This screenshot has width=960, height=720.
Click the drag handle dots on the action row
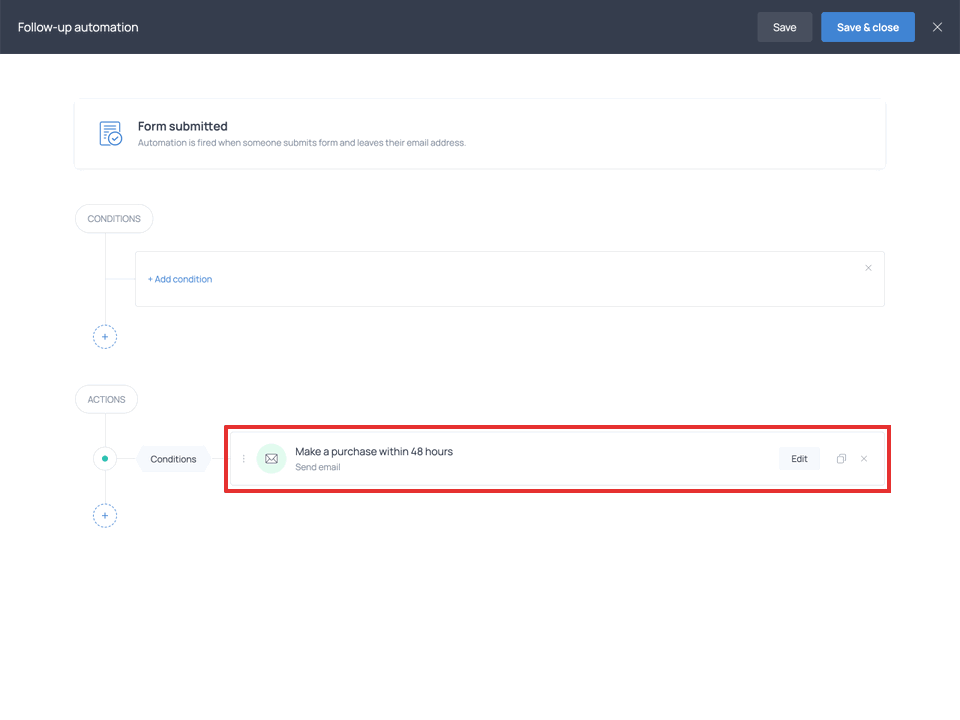244,459
